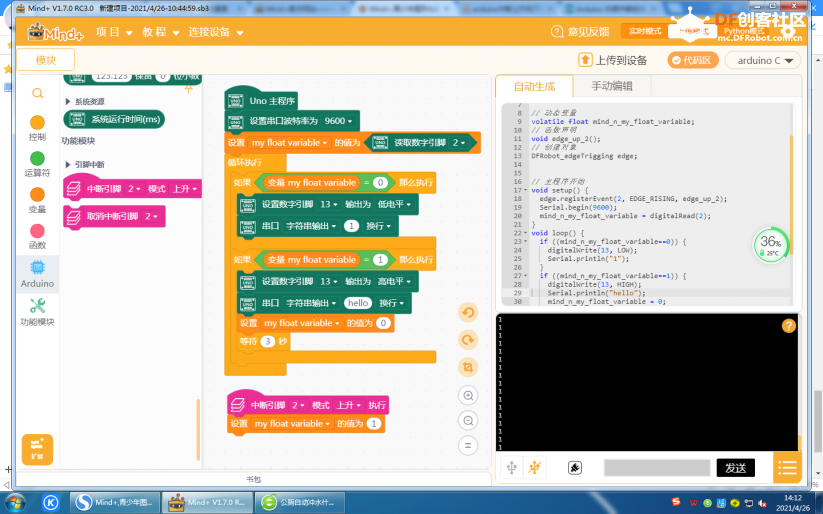This screenshot has height=514, width=823.
Task: Click the Uno 主程序 block
Action: 262,100
